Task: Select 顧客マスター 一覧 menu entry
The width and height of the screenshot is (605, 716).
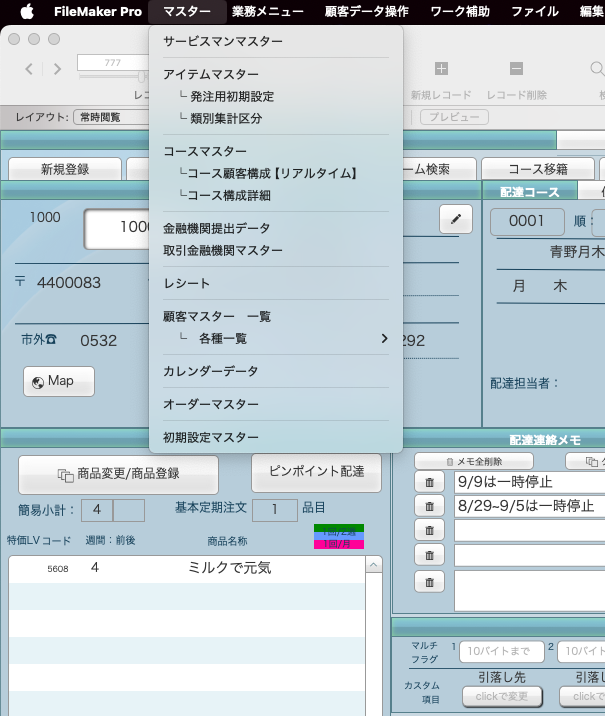Action: (x=276, y=316)
